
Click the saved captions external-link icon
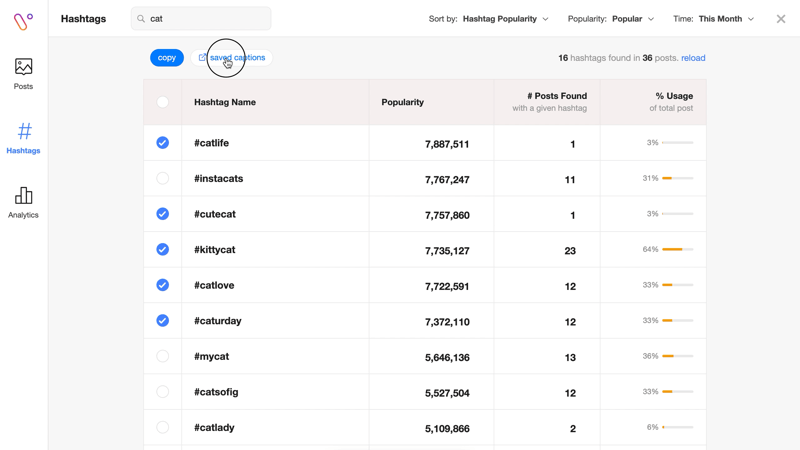tap(203, 58)
